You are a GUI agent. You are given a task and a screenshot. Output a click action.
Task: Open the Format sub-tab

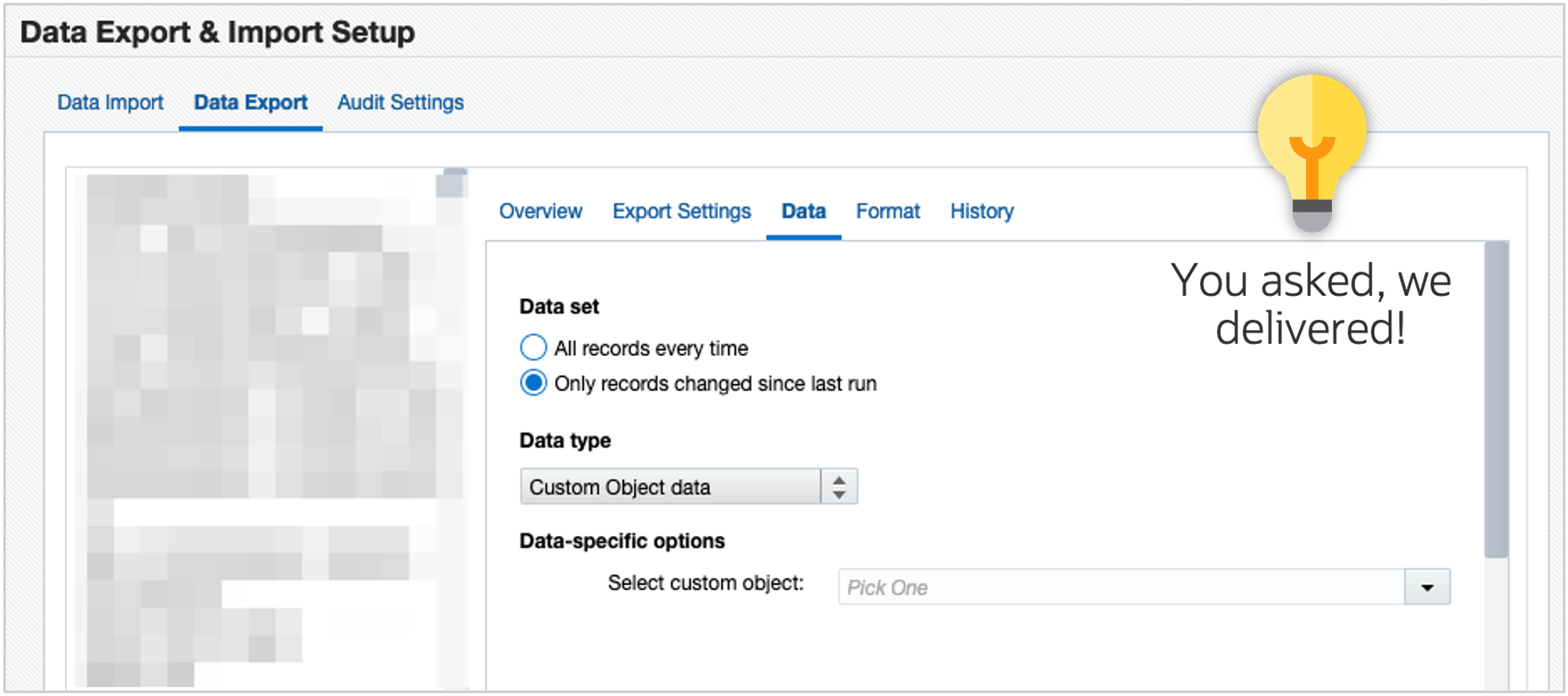888,211
